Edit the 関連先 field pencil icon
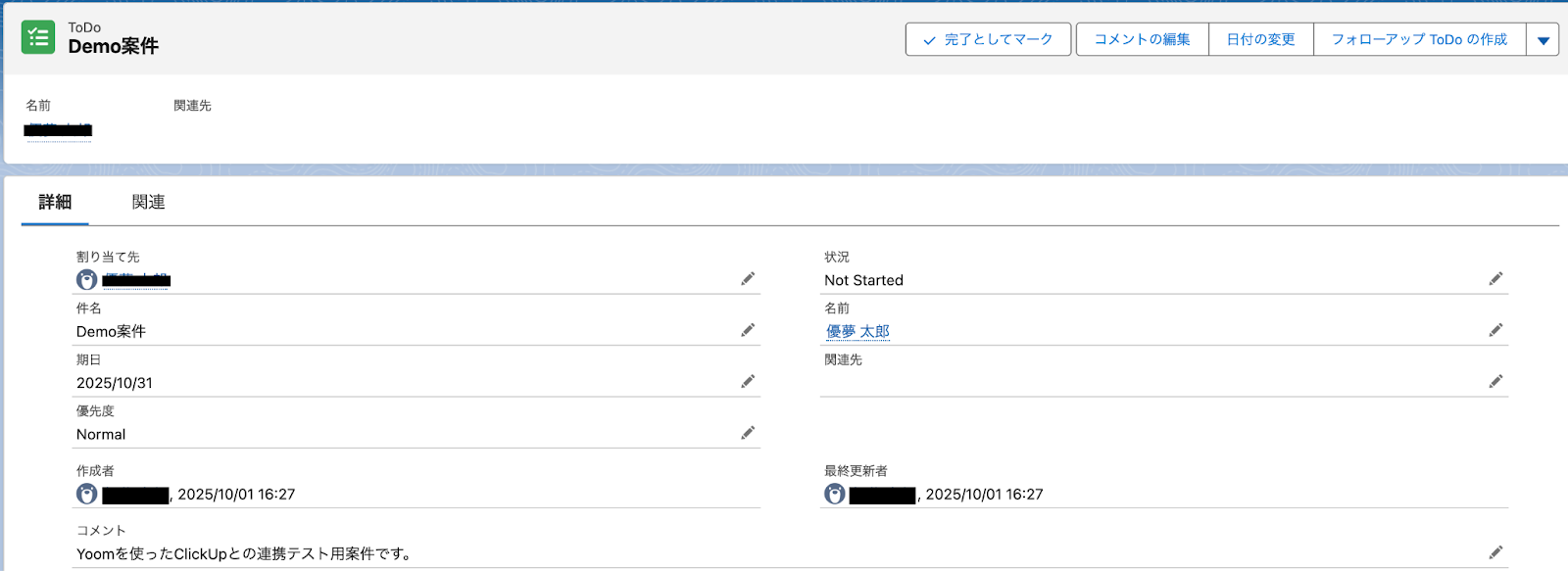The width and height of the screenshot is (1568, 571). [x=1495, y=381]
